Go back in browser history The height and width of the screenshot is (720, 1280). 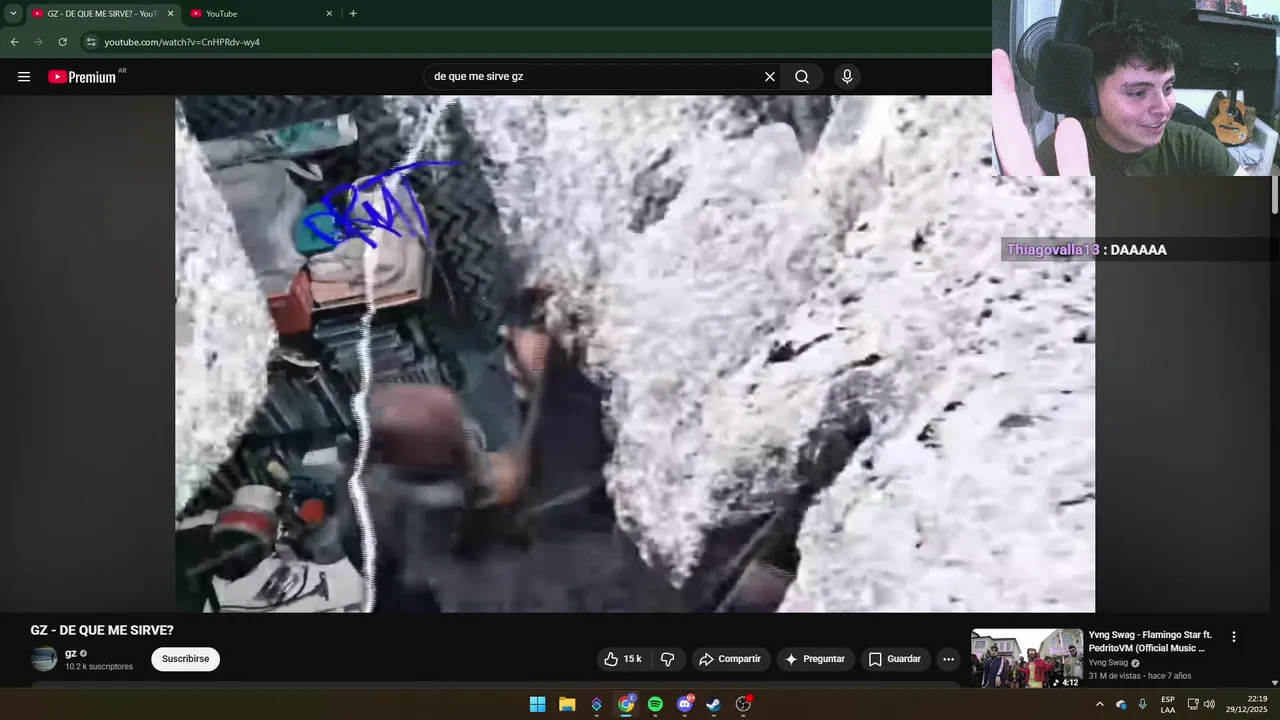click(x=14, y=42)
